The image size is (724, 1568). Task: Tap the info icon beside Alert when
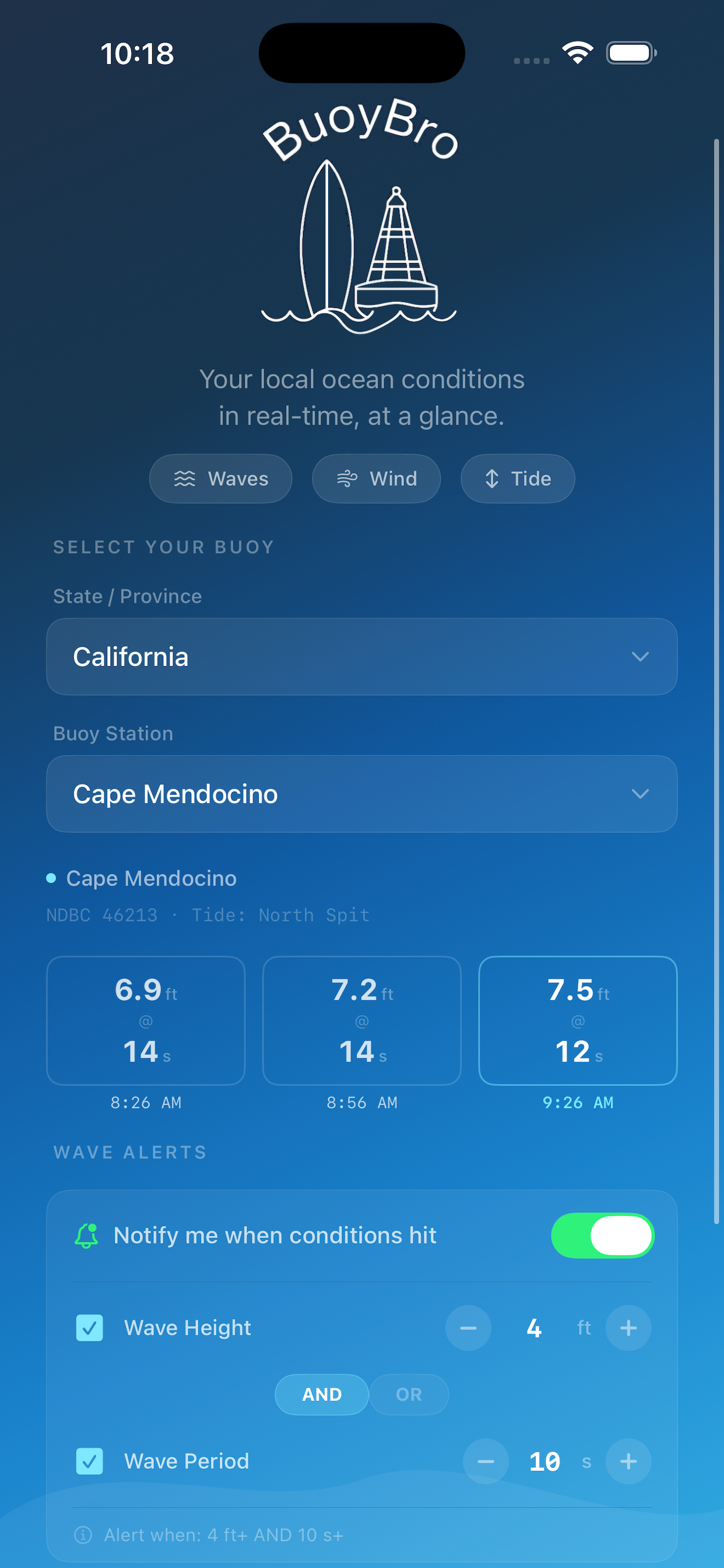point(83,1535)
